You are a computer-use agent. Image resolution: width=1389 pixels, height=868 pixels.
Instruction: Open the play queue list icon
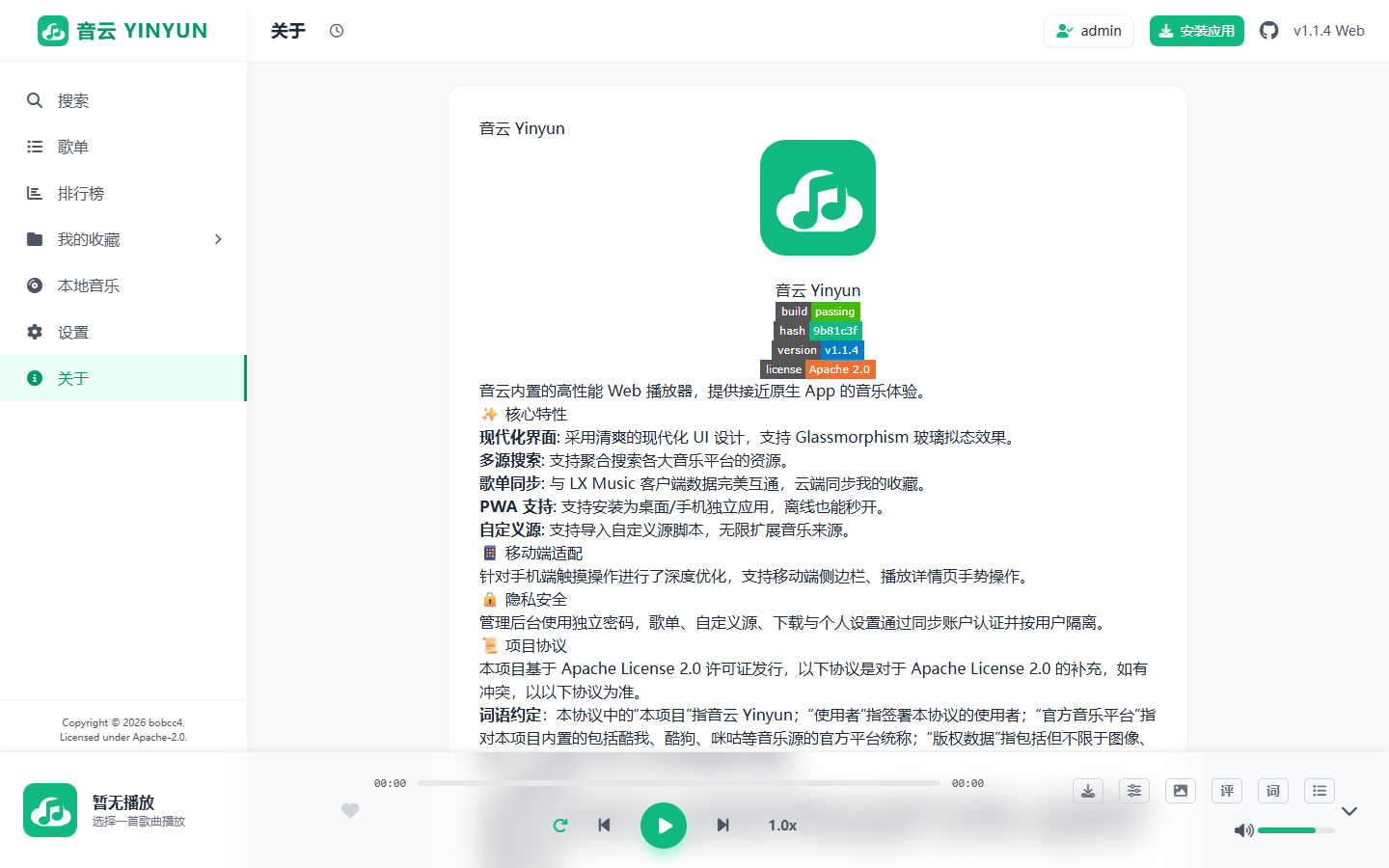1320,791
